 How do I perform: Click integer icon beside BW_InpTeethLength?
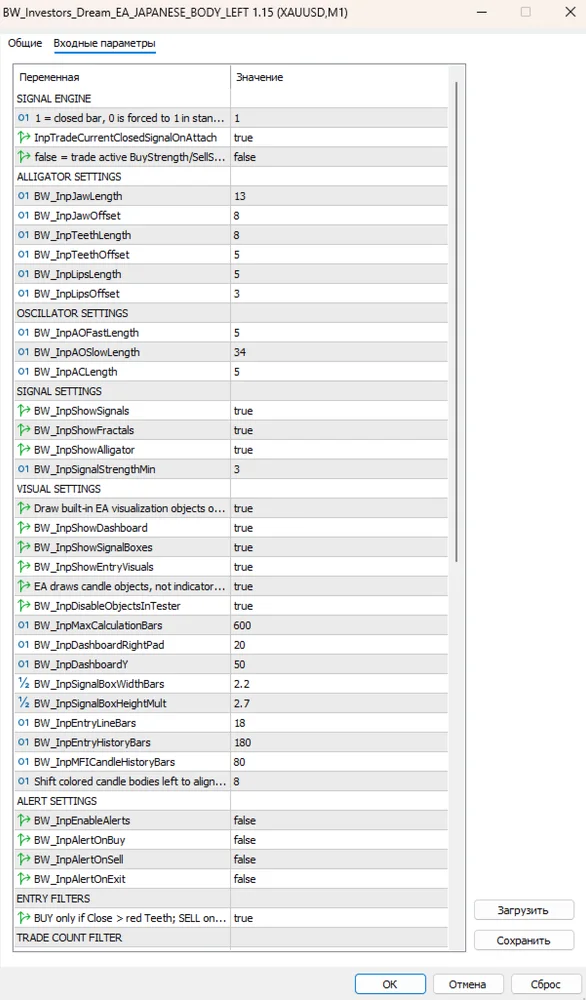24,235
